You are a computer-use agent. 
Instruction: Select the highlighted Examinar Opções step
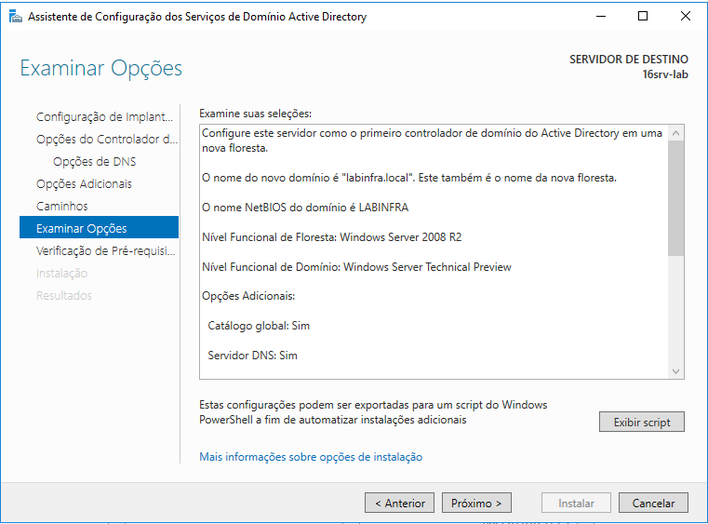(99, 227)
